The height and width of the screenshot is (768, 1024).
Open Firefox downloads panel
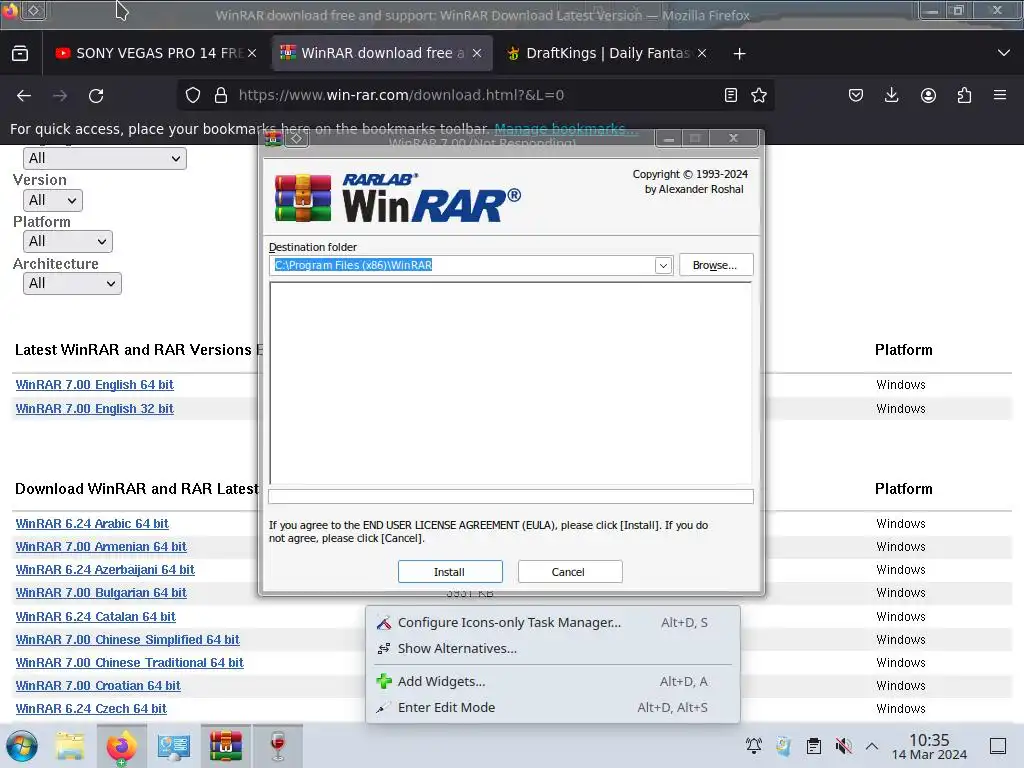[x=891, y=95]
